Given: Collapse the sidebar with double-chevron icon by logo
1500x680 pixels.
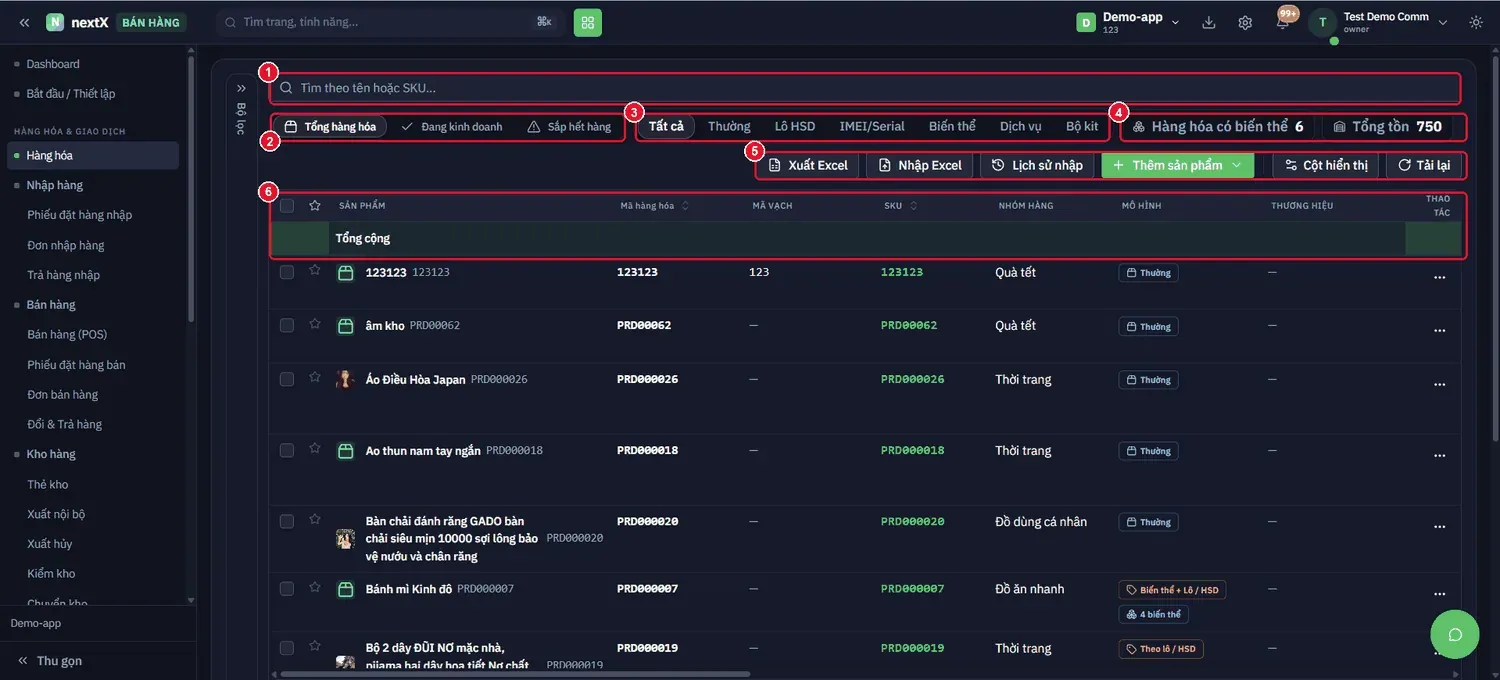Looking at the screenshot, I should [24, 22].
